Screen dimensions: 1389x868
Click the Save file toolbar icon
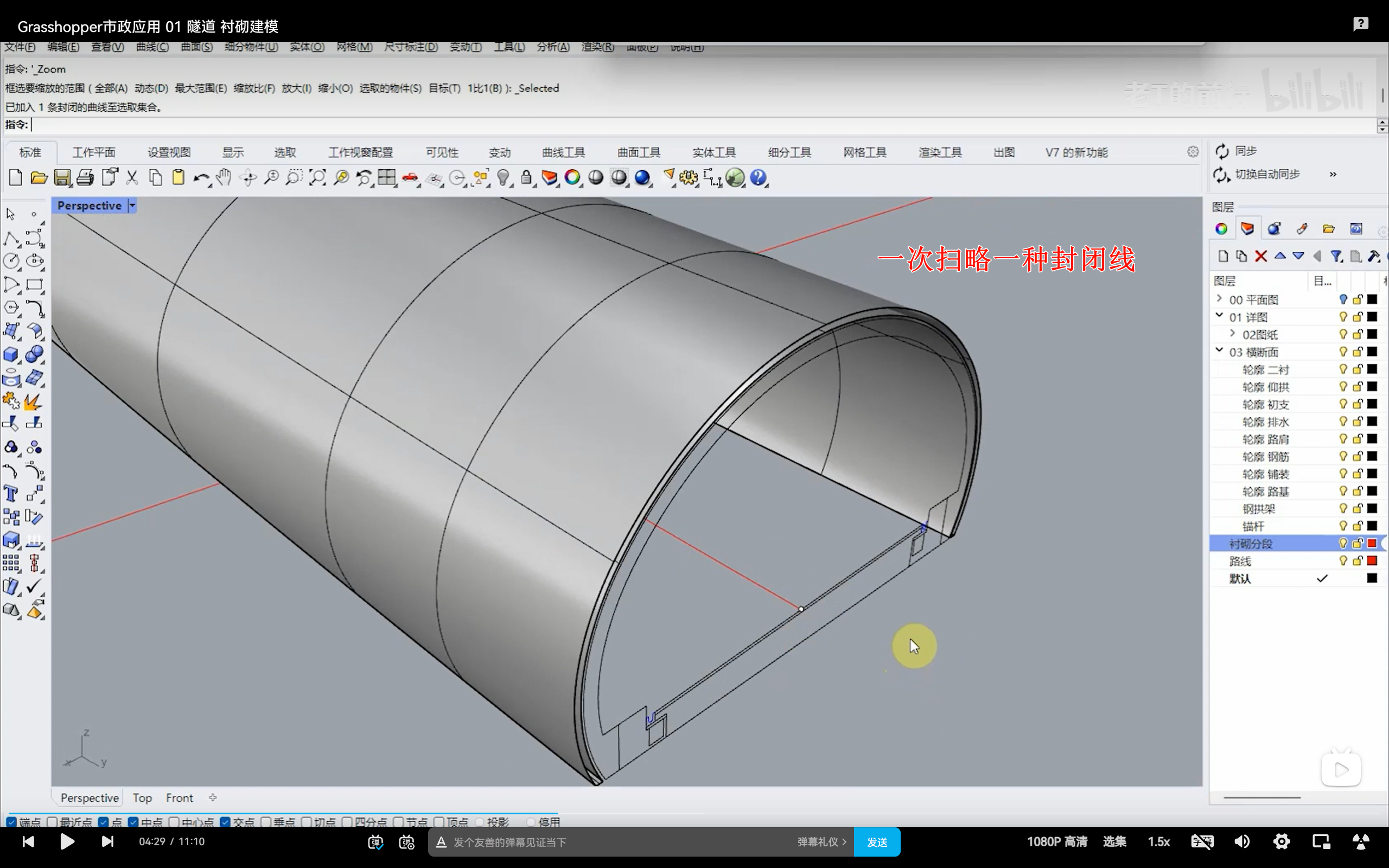click(x=62, y=178)
